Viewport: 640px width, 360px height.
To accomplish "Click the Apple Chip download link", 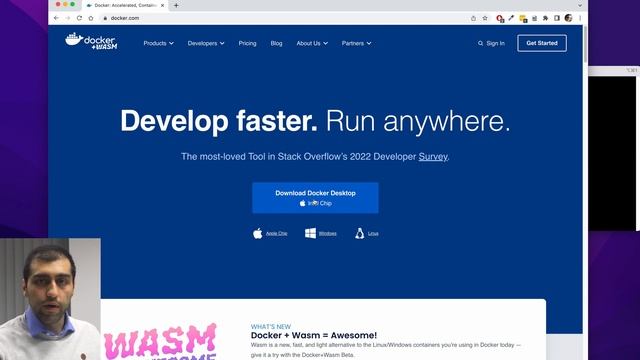I will point(276,233).
